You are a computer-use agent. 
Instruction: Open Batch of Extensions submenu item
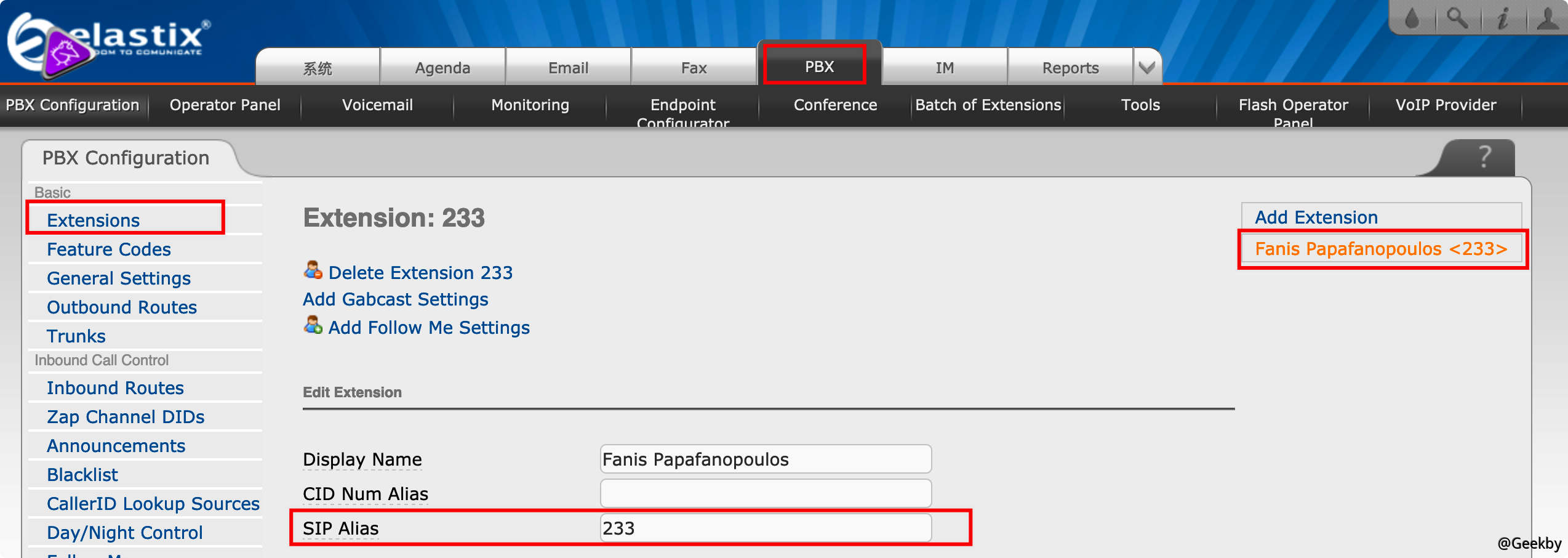[x=988, y=105]
